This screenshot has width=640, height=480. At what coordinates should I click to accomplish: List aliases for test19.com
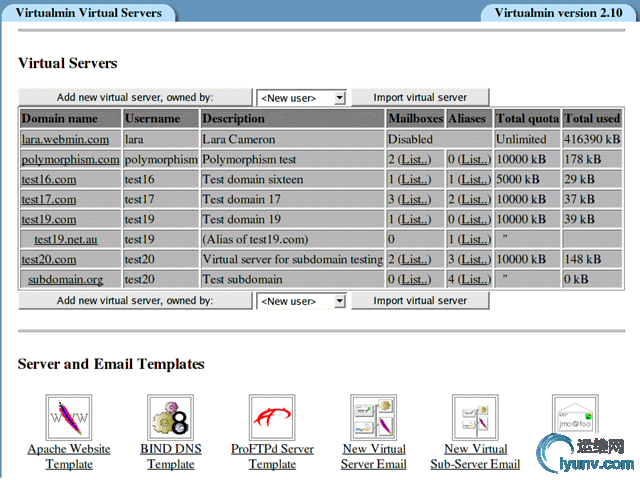[x=474, y=220]
